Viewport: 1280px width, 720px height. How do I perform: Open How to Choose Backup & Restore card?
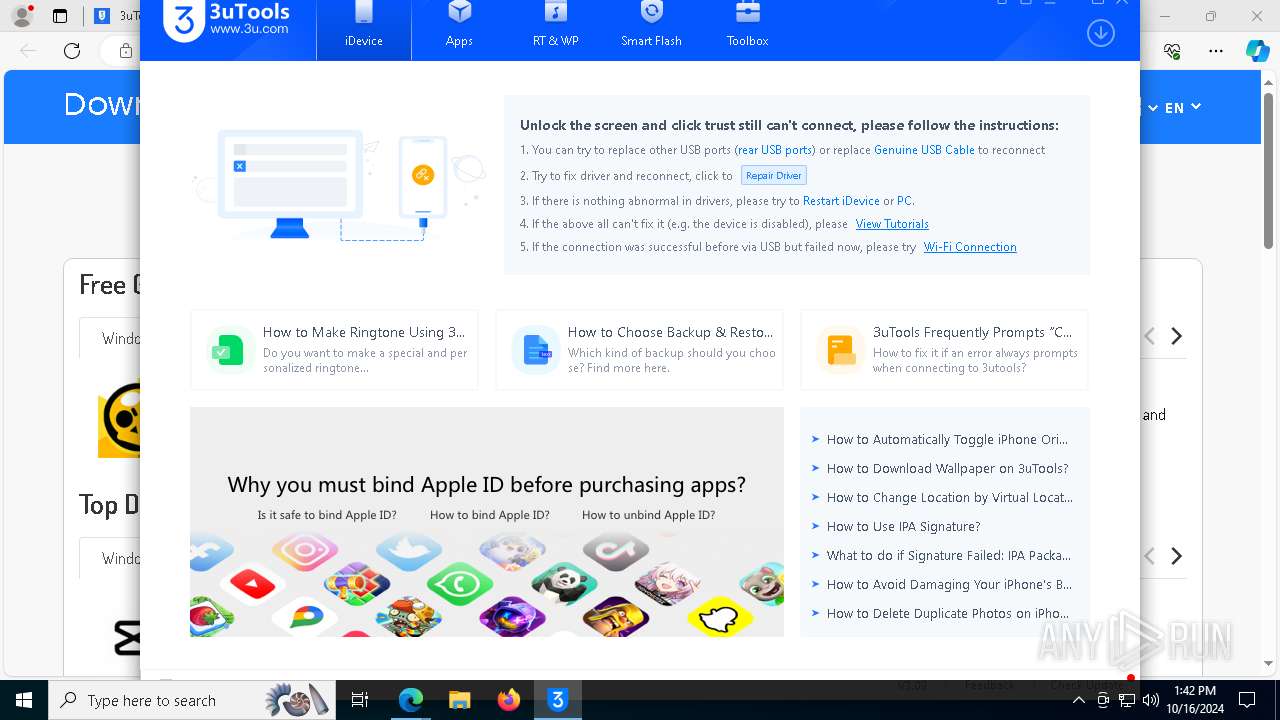[639, 349]
